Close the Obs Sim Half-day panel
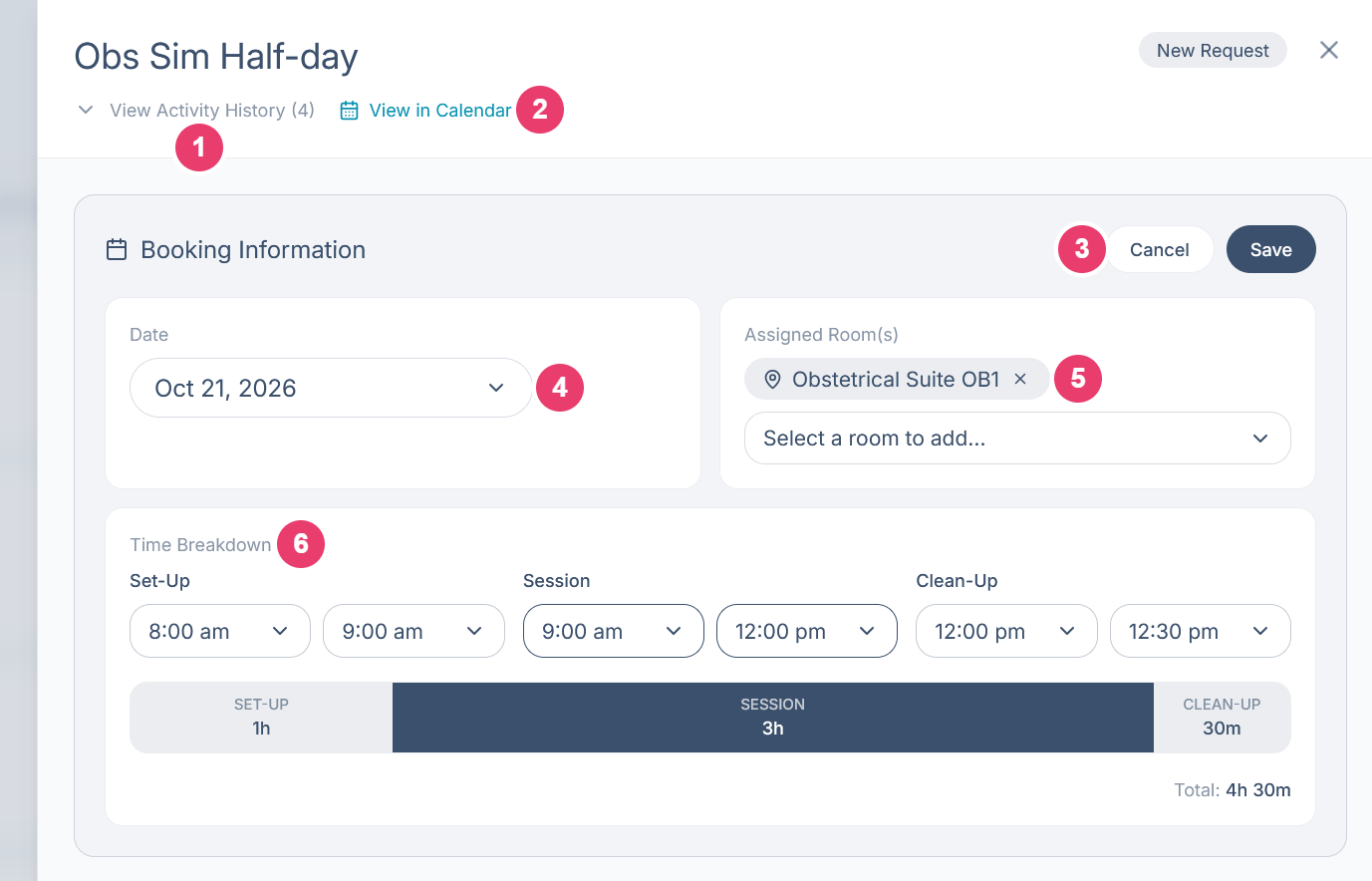The image size is (1372, 881). click(1328, 50)
